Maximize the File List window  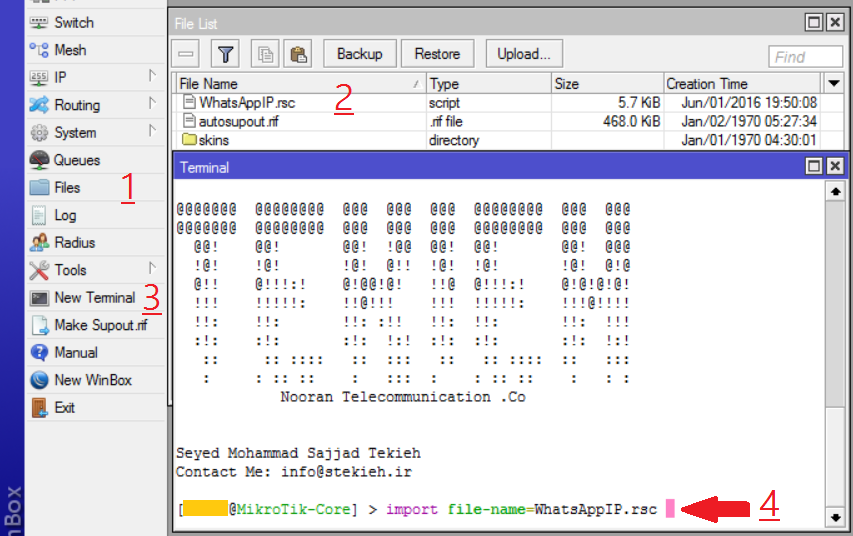point(814,22)
